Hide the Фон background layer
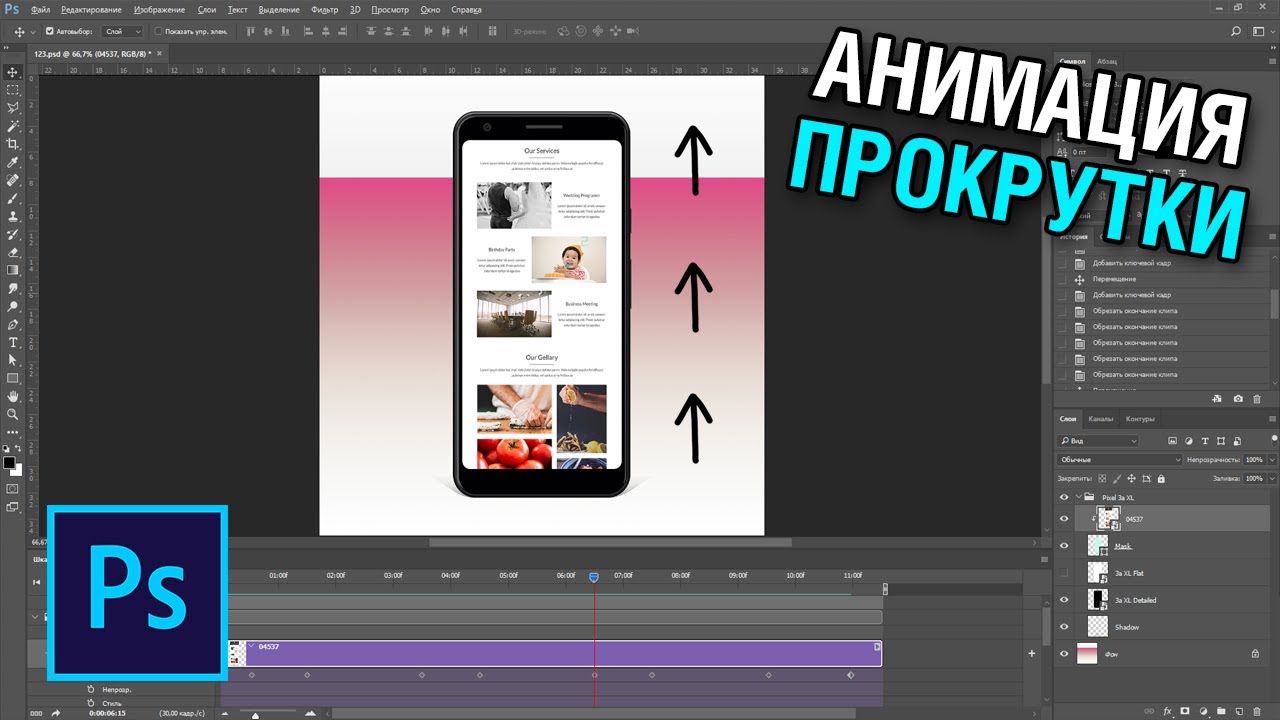This screenshot has height=720, width=1280. click(1064, 653)
